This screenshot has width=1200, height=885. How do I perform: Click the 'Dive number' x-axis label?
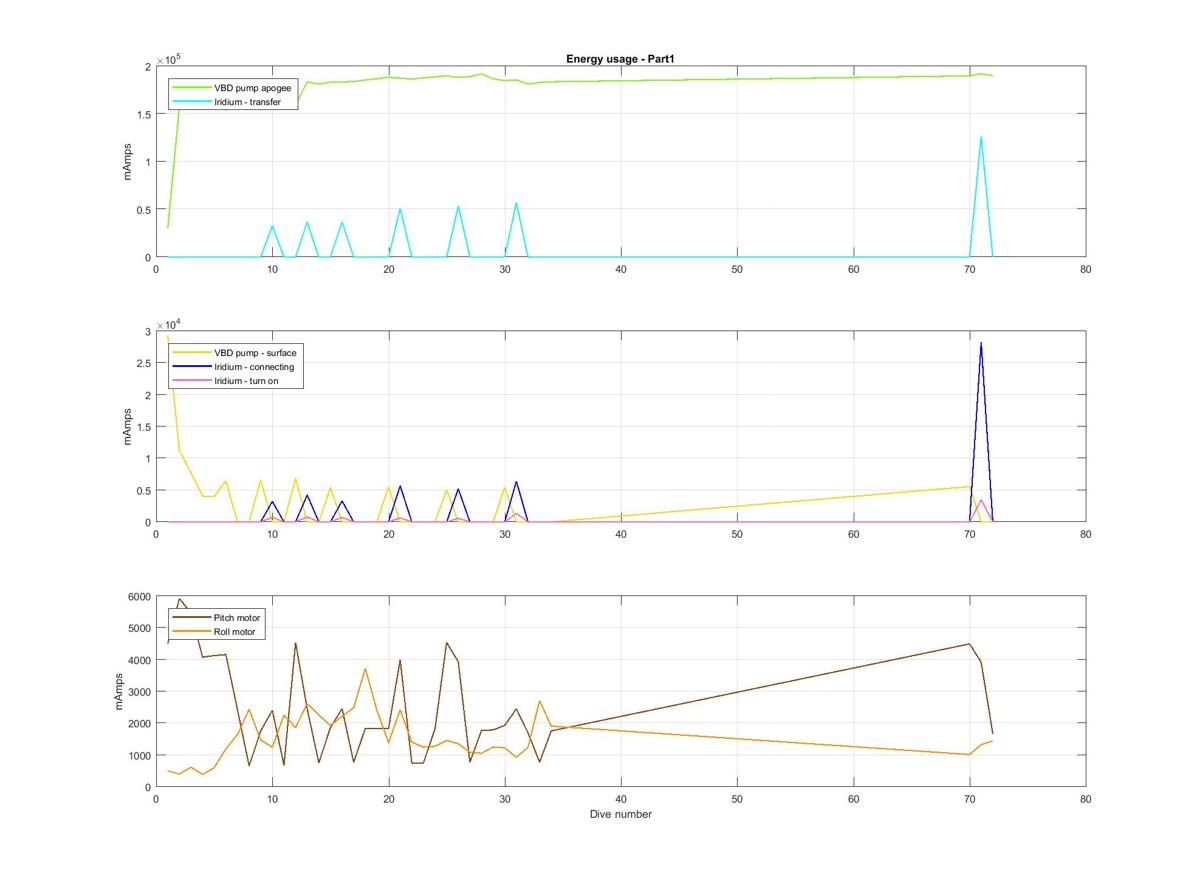[620, 814]
